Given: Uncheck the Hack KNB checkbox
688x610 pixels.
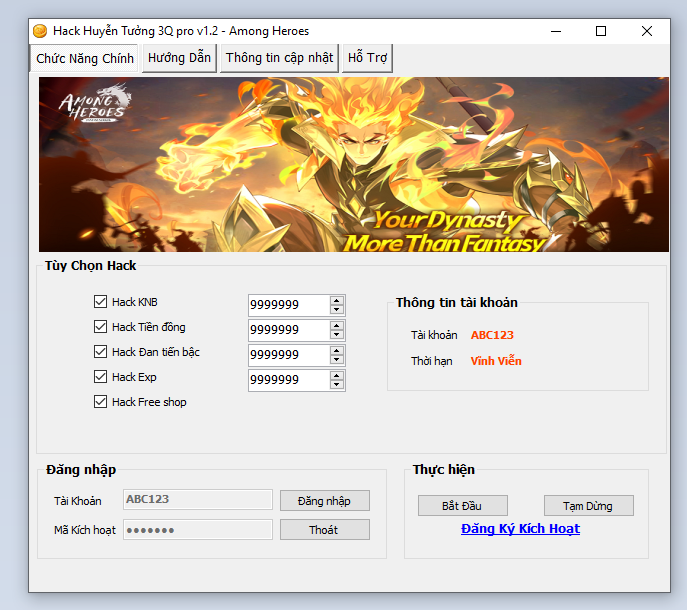Looking at the screenshot, I should click(x=100, y=302).
